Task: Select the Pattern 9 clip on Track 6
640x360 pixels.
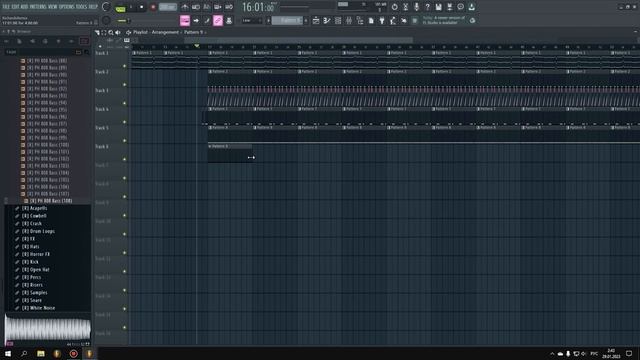Action: 230,153
